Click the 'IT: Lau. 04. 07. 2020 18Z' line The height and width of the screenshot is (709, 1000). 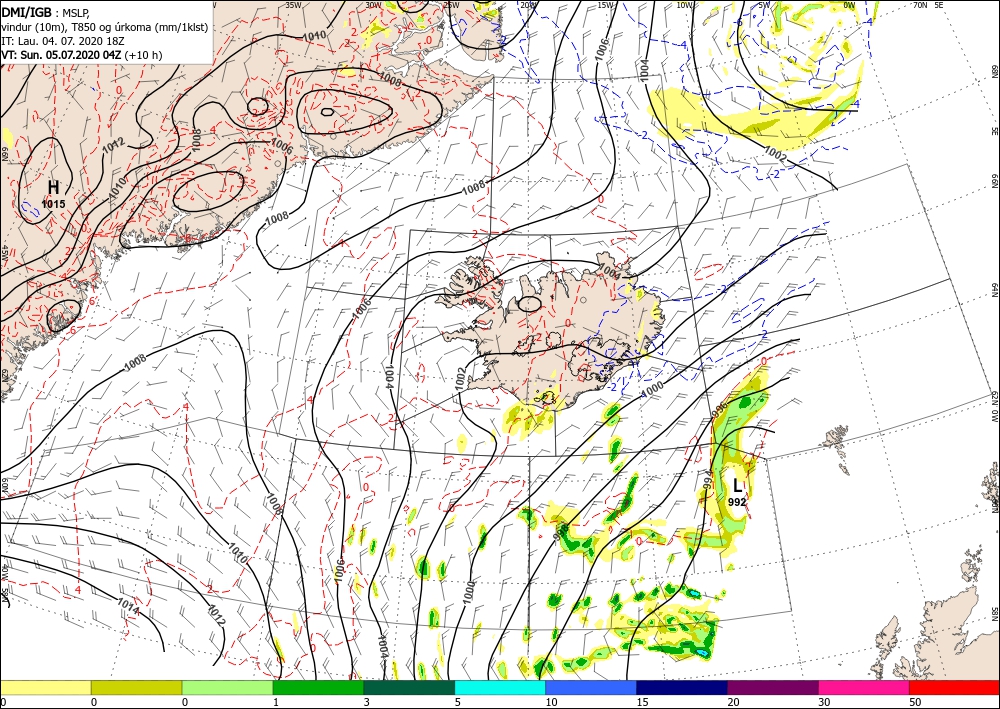[62, 41]
